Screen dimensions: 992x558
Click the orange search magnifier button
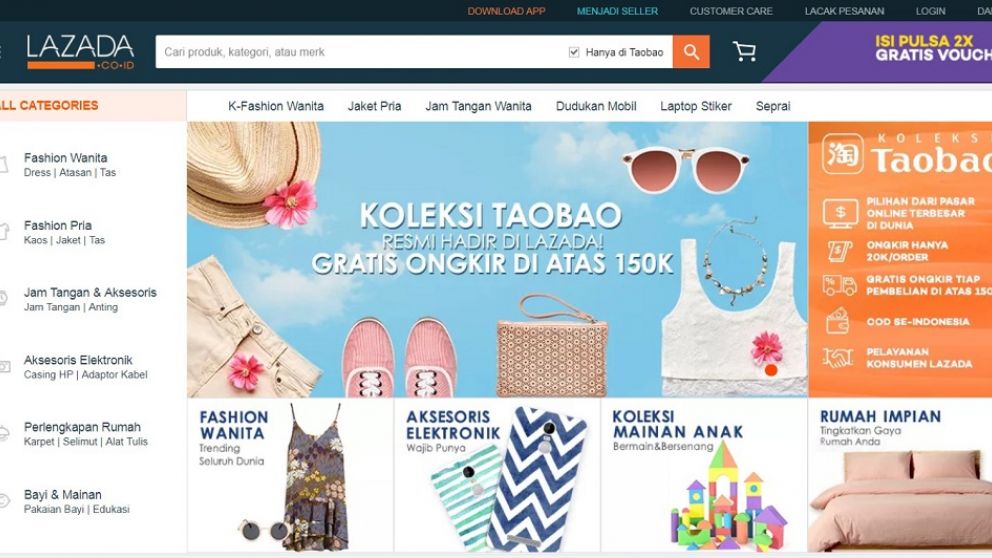click(691, 52)
